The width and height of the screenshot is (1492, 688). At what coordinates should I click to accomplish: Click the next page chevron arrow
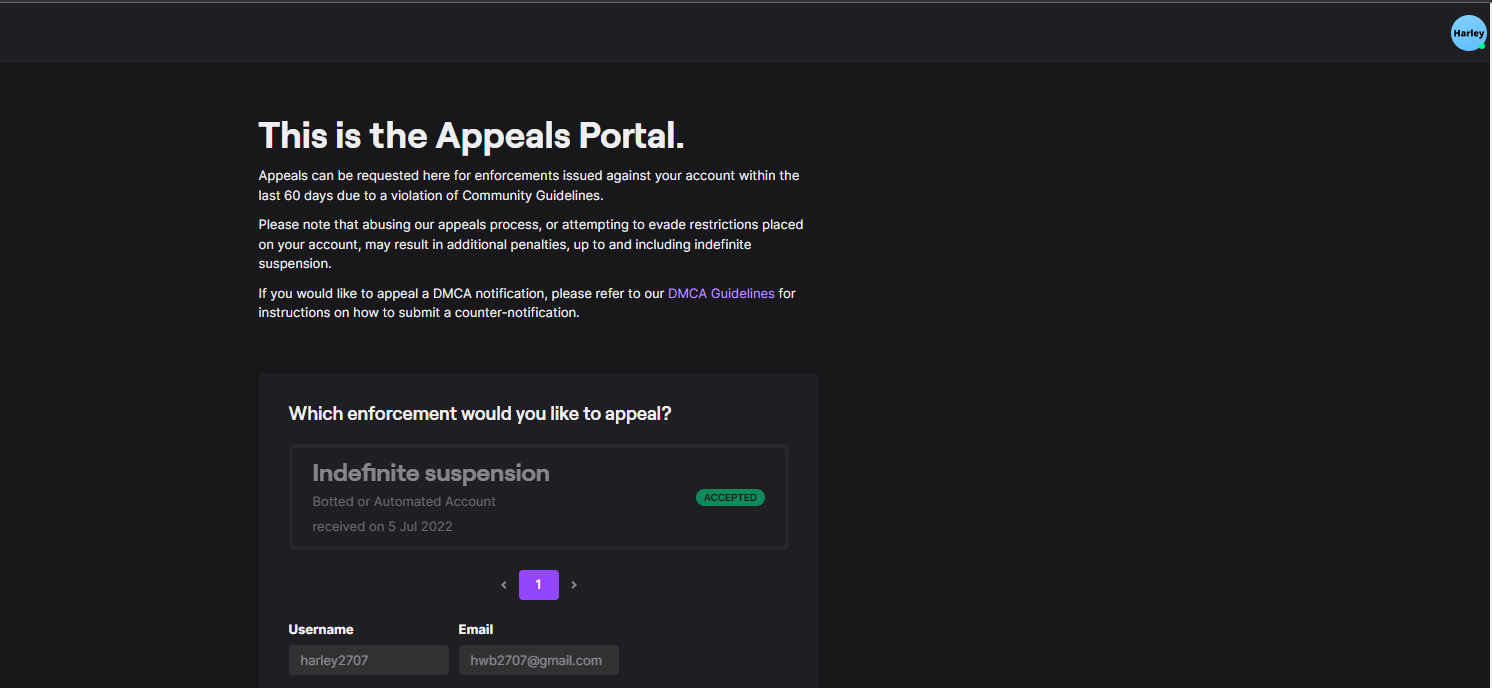coord(574,584)
